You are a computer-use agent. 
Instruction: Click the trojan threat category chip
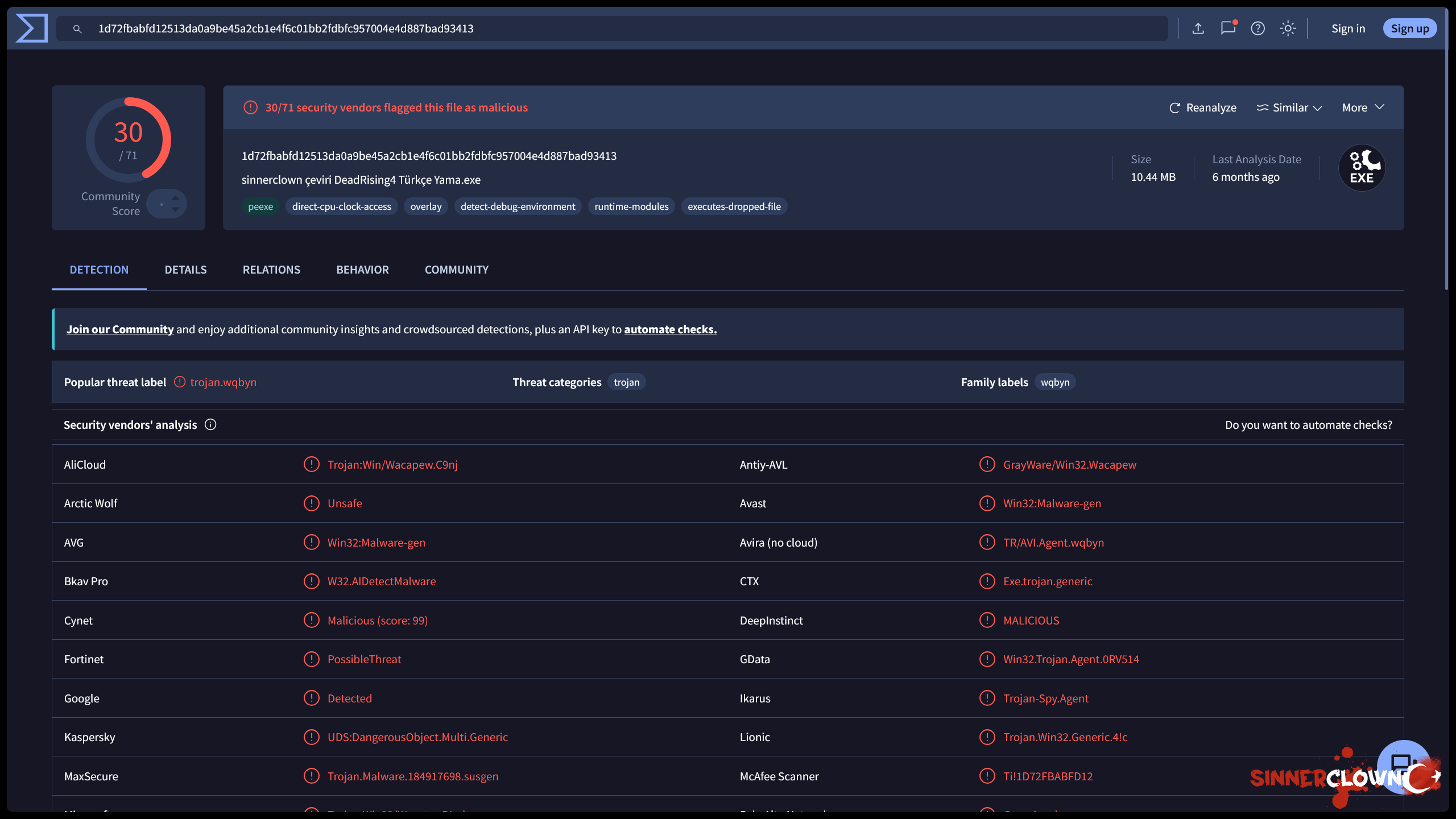click(627, 382)
